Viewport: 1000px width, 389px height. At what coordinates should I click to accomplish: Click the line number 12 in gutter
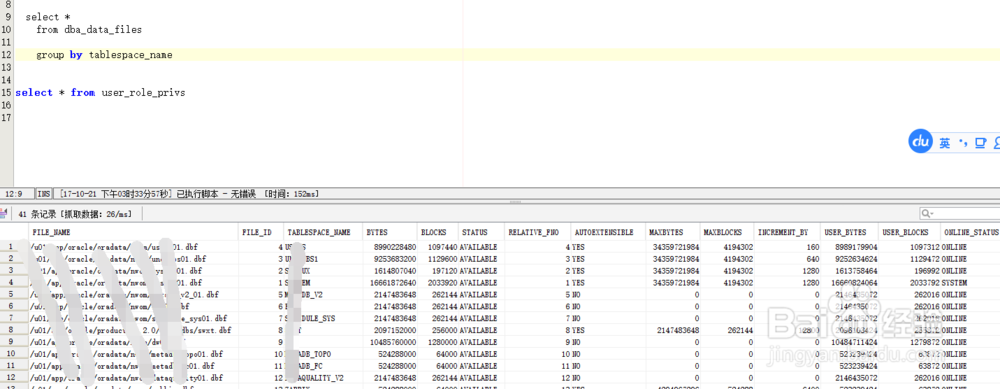pos(6,55)
